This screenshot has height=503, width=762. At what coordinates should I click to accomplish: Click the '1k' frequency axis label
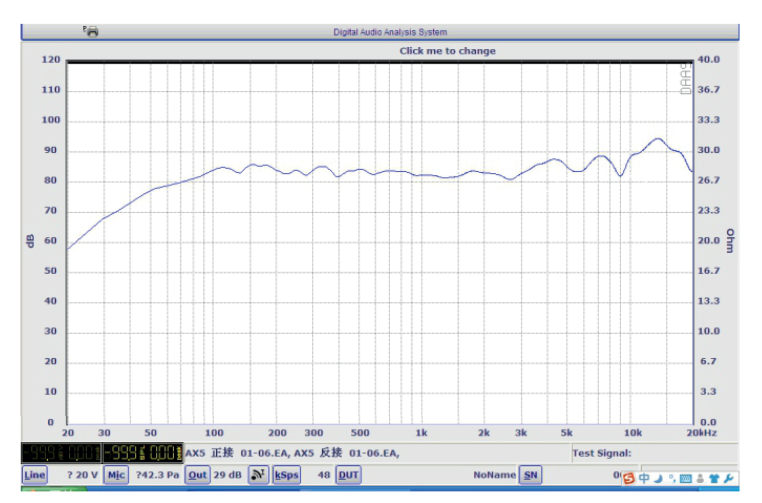tap(421, 433)
